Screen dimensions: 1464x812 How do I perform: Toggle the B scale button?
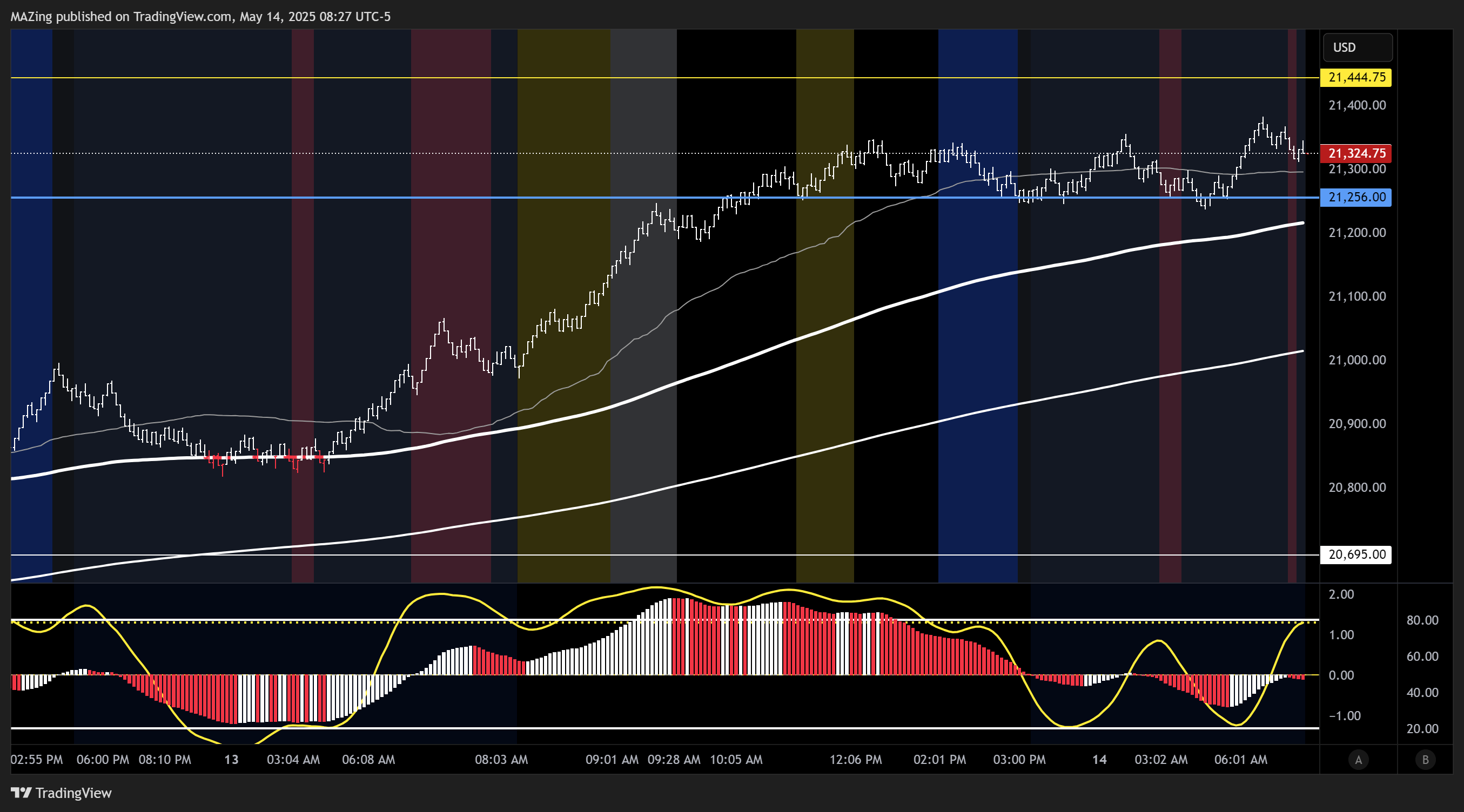point(1425,760)
